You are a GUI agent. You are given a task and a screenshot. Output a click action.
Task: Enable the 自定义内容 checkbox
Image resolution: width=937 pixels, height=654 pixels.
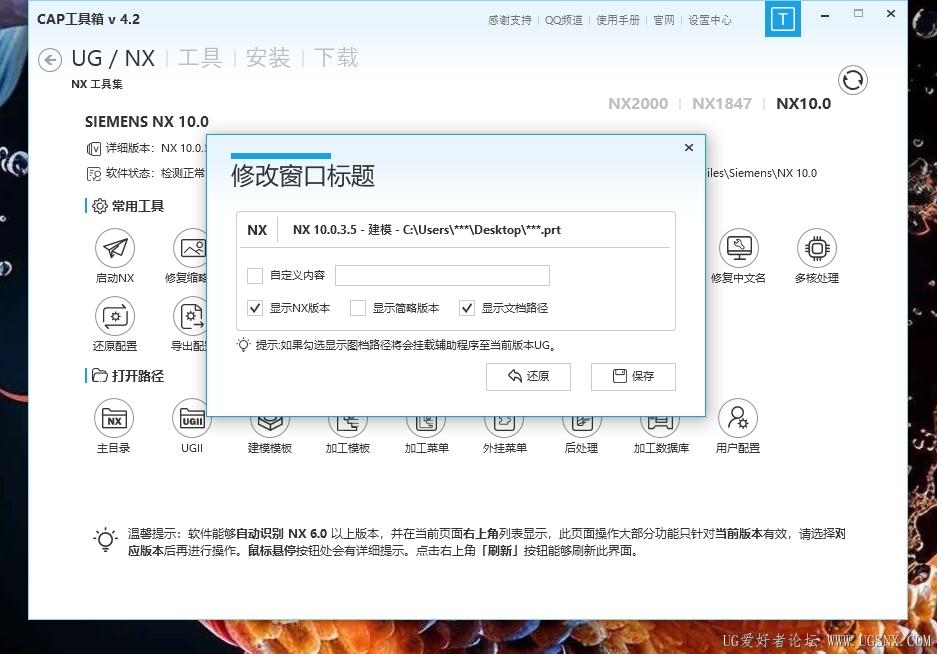[x=255, y=276]
